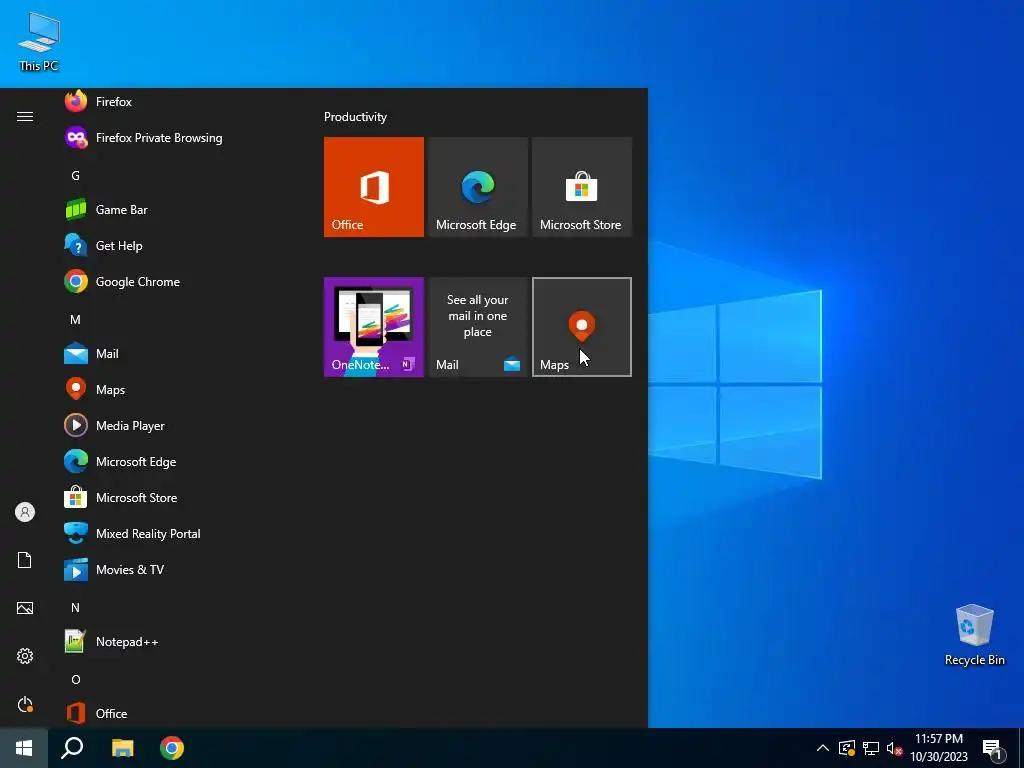Open Settings gear in Start sidebar
This screenshot has width=1024, height=768.
coord(25,656)
